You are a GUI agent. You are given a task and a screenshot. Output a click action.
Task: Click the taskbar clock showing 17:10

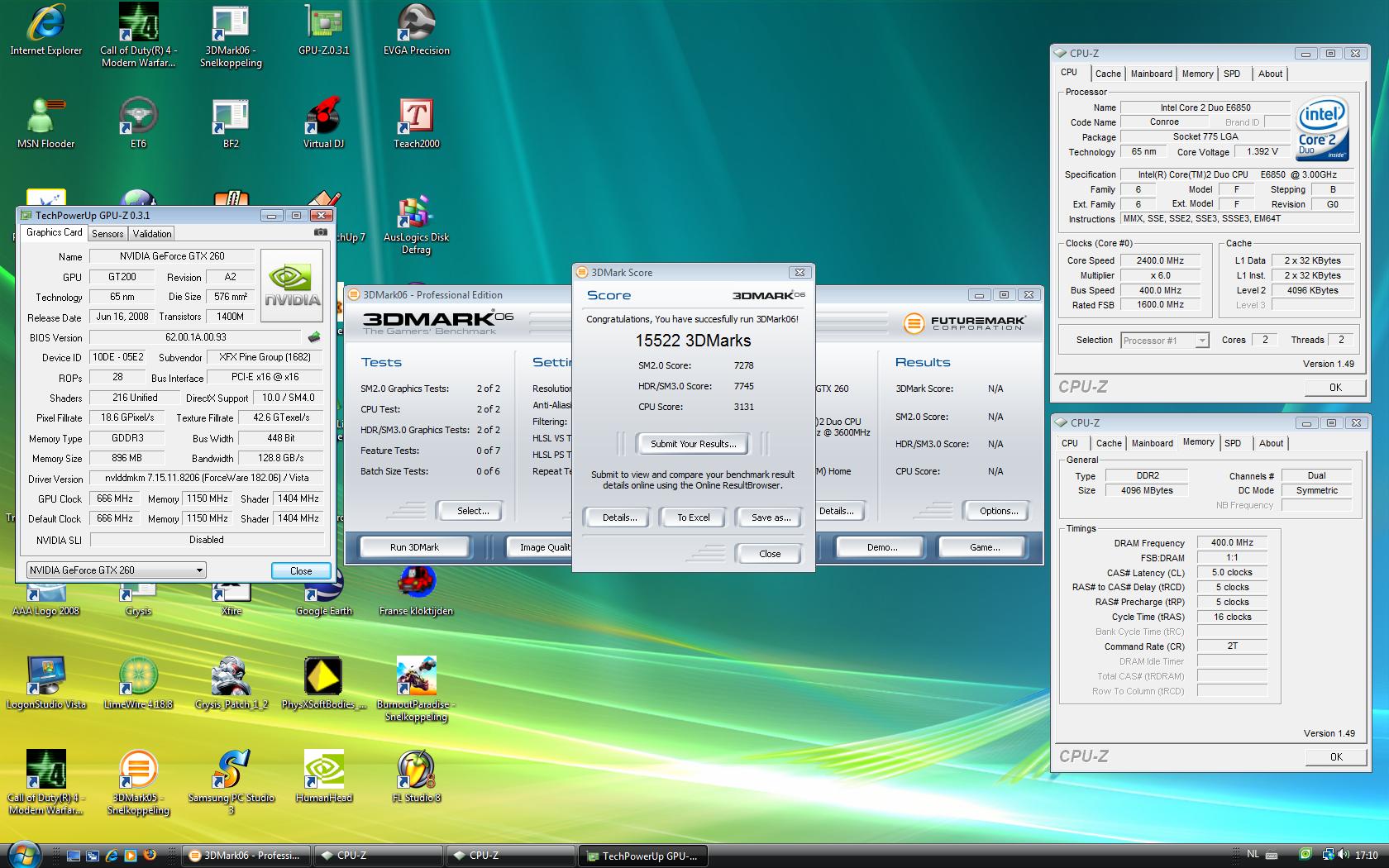coord(1367,856)
